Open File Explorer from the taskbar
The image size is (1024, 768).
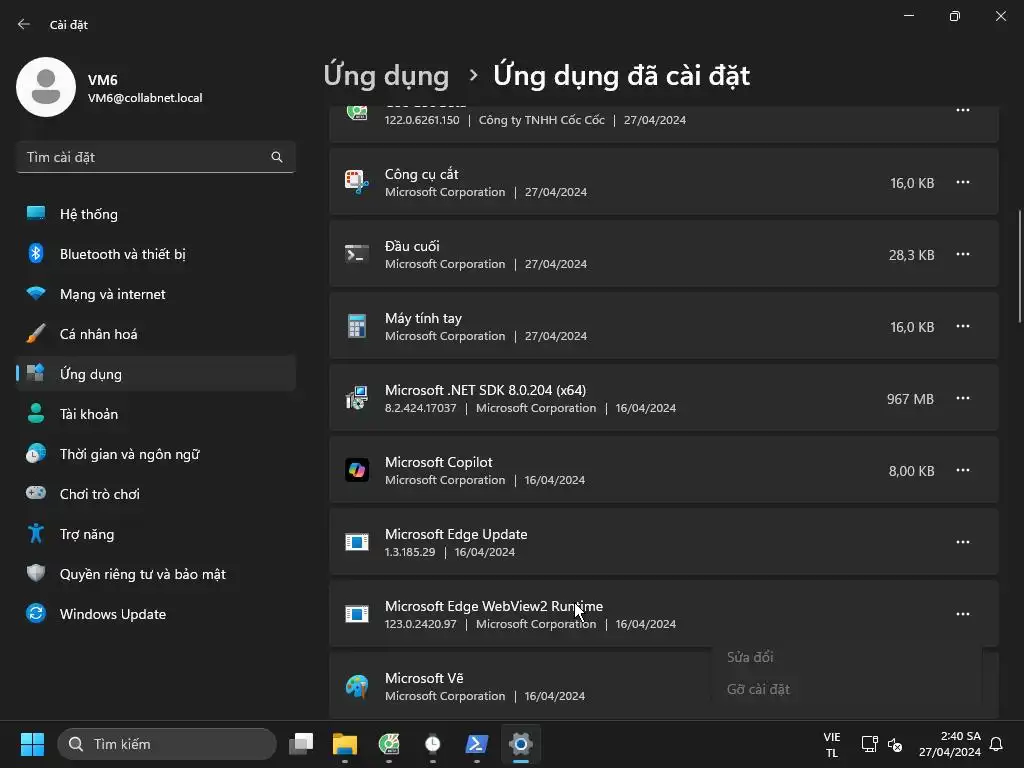pos(345,744)
